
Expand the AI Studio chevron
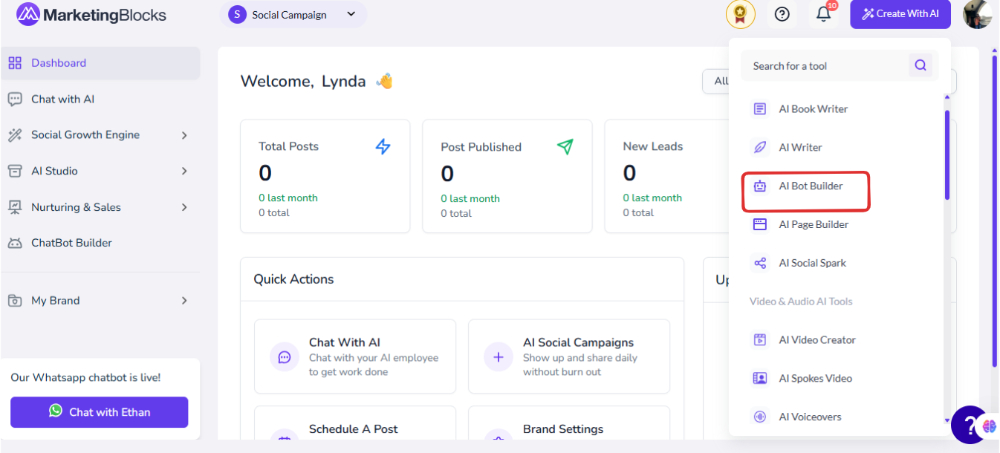click(x=184, y=171)
